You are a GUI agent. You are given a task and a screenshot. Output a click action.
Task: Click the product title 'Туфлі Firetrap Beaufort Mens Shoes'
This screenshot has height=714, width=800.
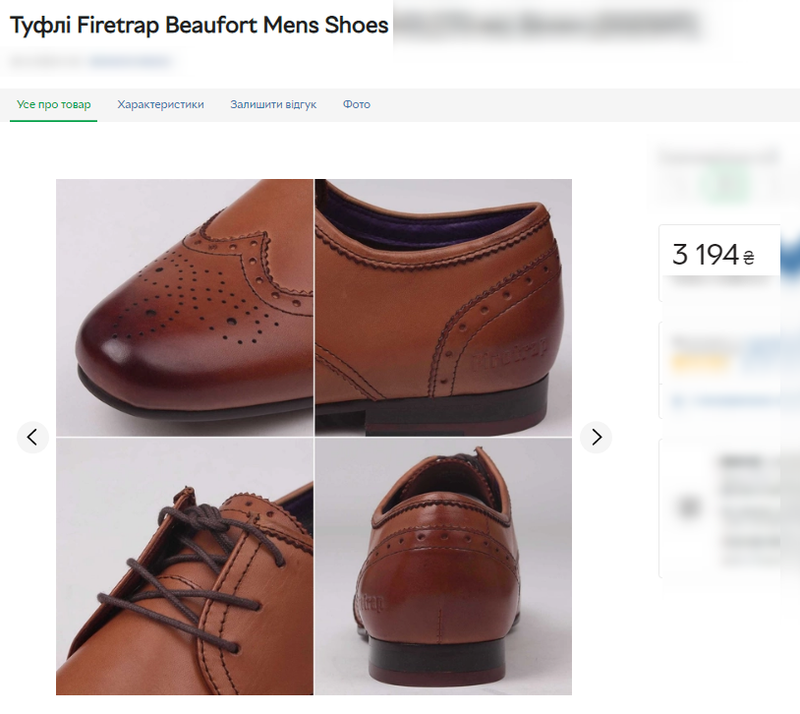click(x=199, y=25)
